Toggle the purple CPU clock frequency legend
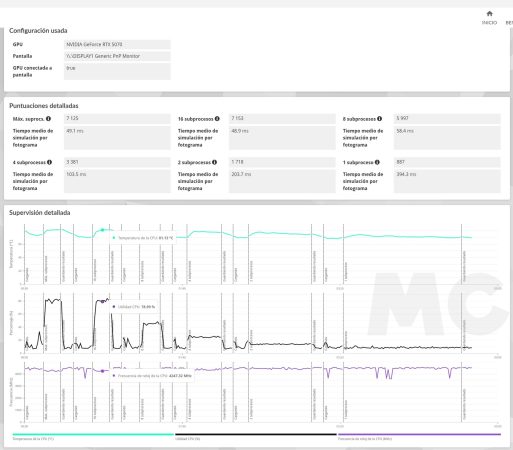 pos(419,434)
